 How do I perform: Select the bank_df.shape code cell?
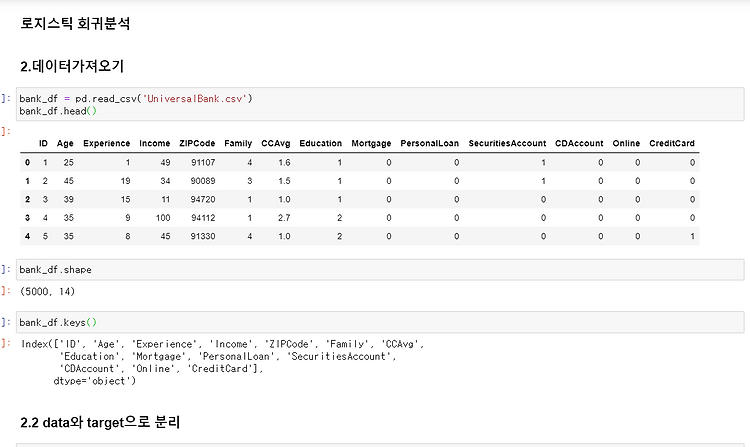tap(380, 270)
